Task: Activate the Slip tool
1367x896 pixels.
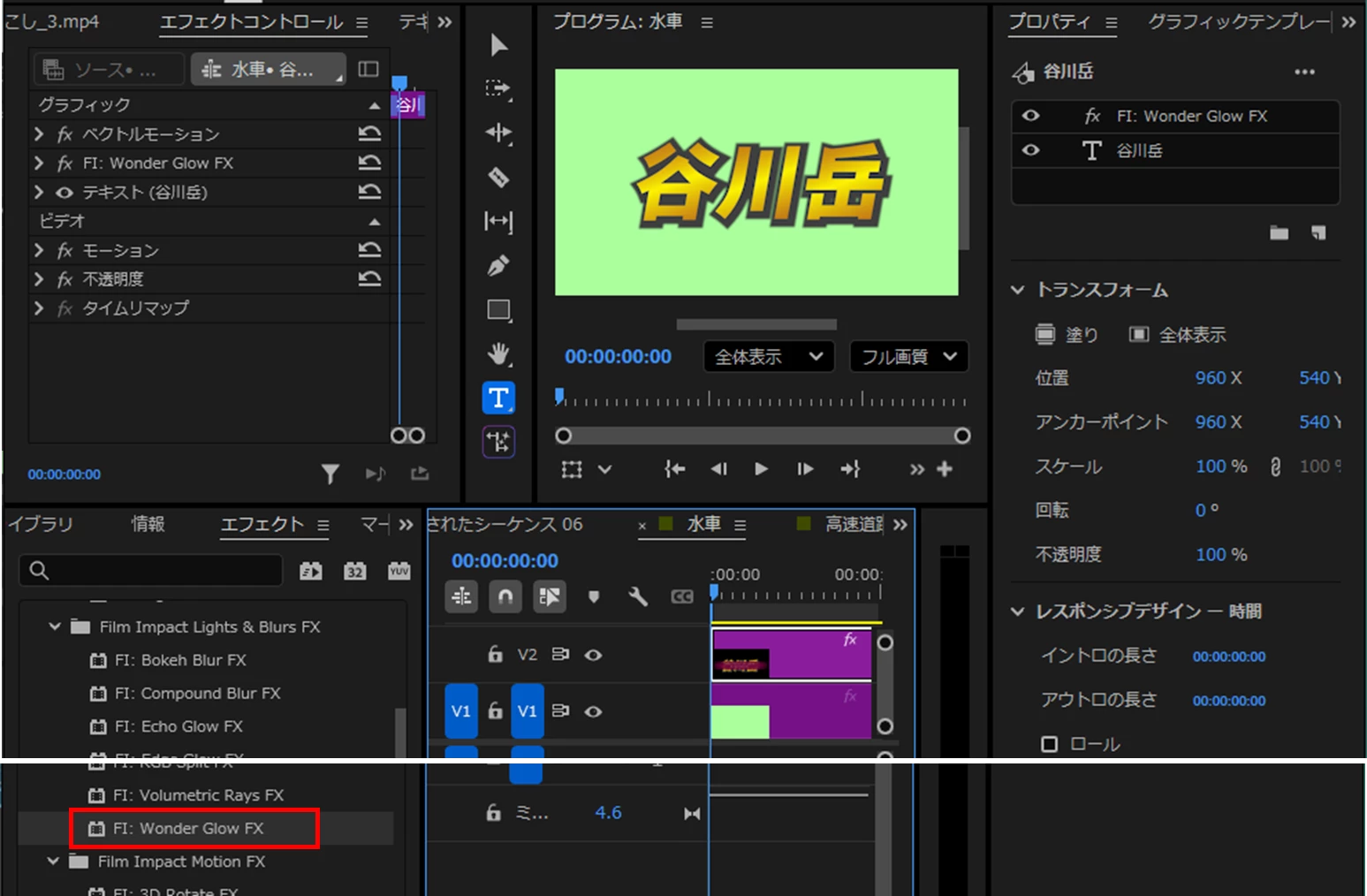Action: [x=499, y=221]
